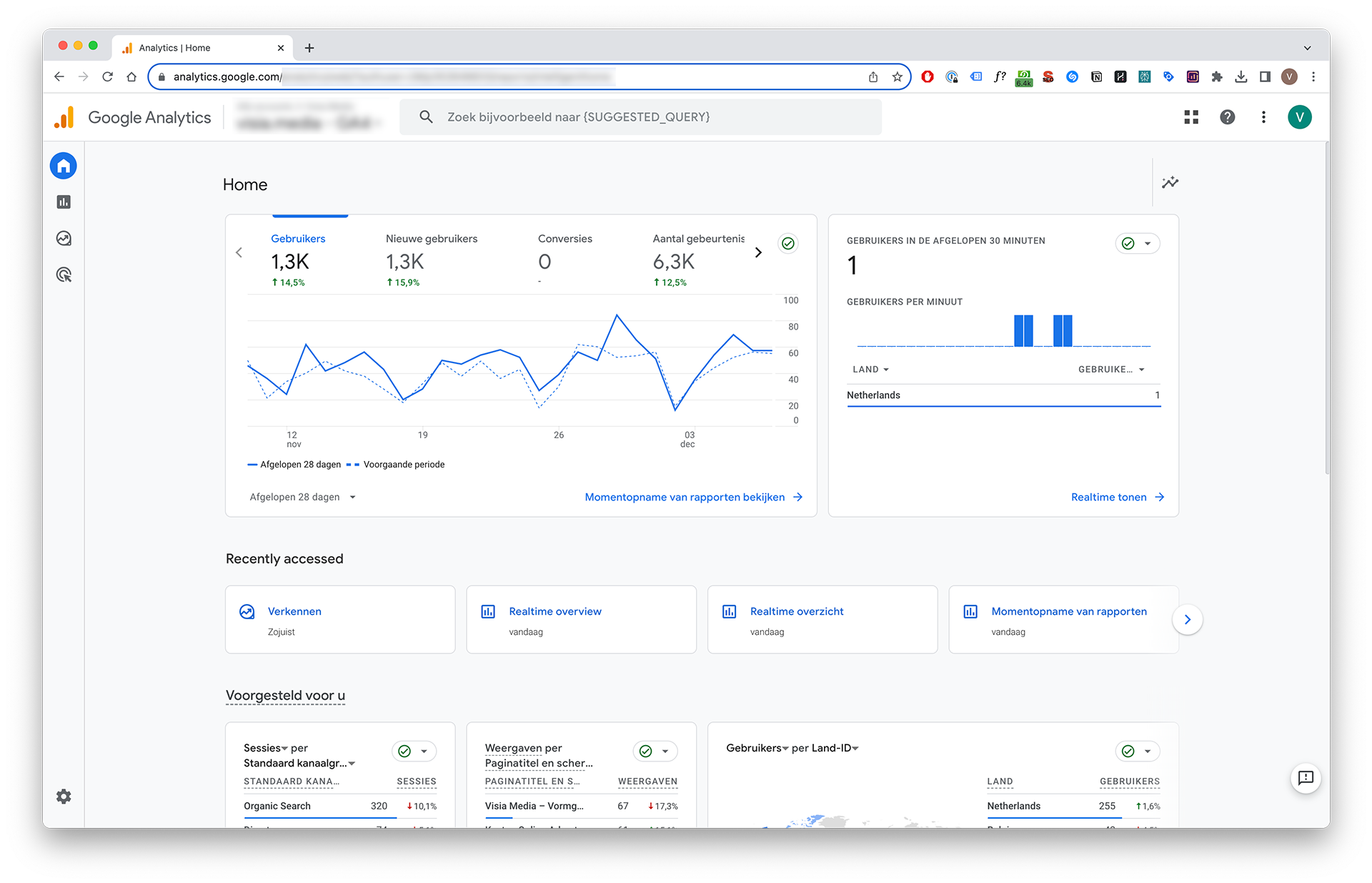
Task: Open the Explore section in sidebar
Action: [64, 239]
